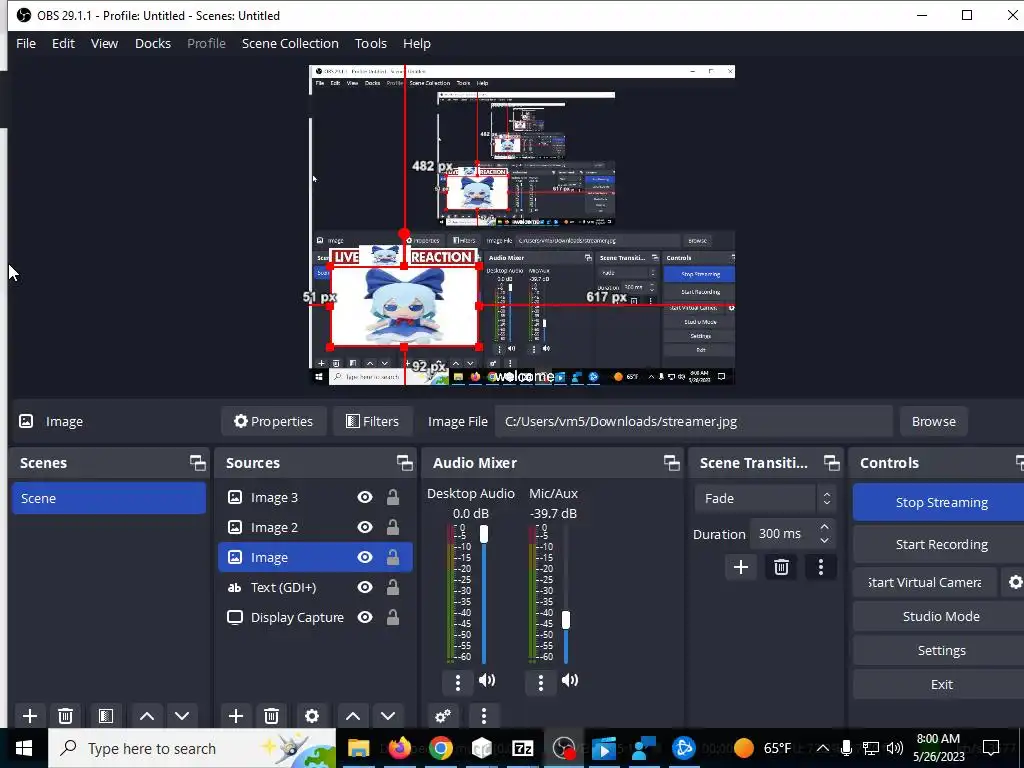Remove scene transition with trash icon

(781, 567)
